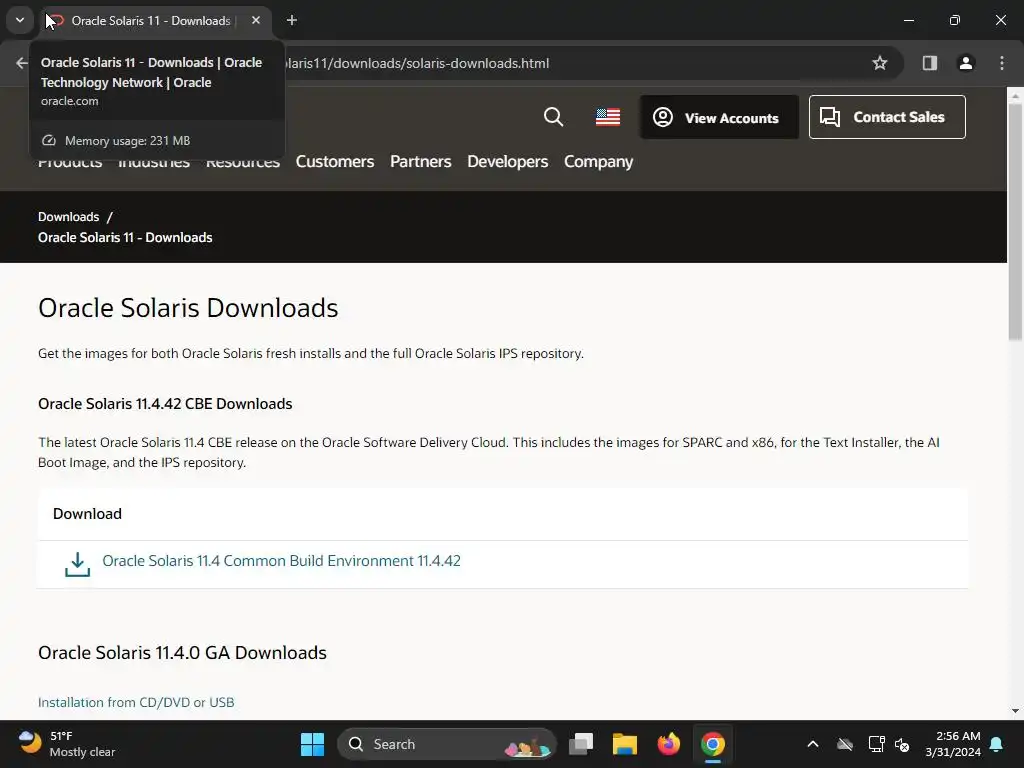Open the weather widget in taskbar

click(x=66, y=744)
